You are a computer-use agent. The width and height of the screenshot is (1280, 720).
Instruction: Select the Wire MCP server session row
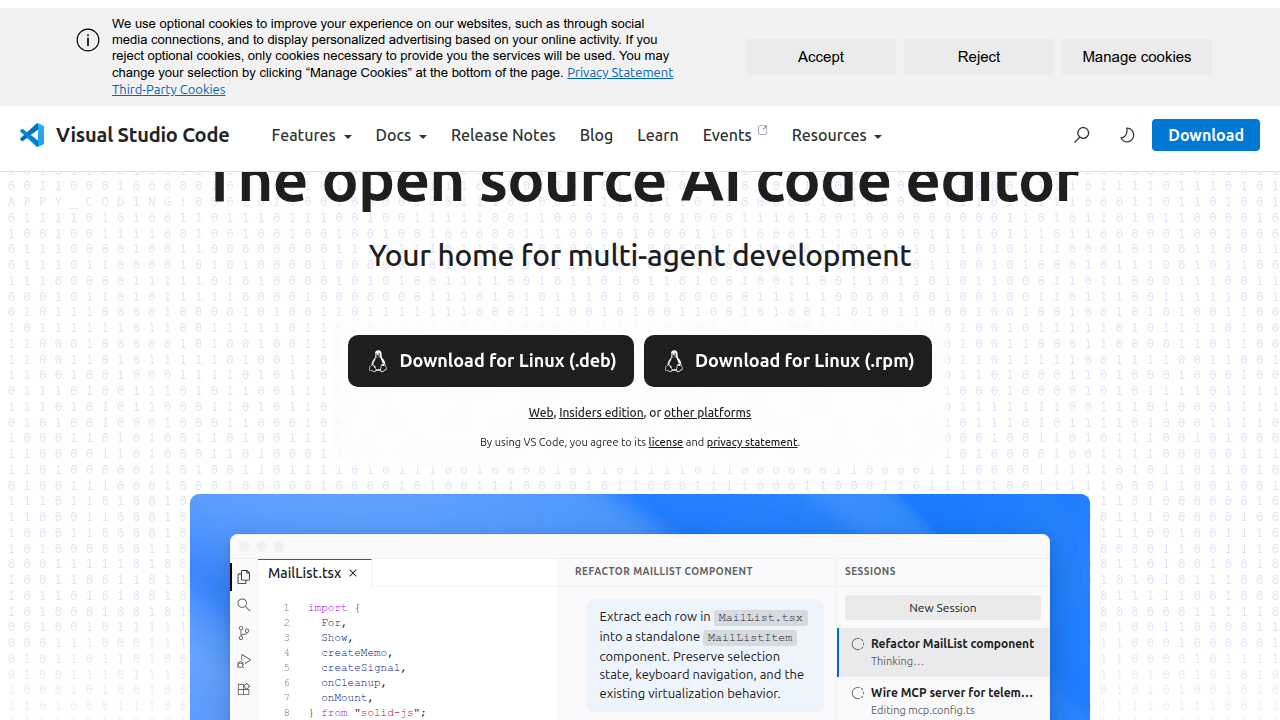click(944, 699)
